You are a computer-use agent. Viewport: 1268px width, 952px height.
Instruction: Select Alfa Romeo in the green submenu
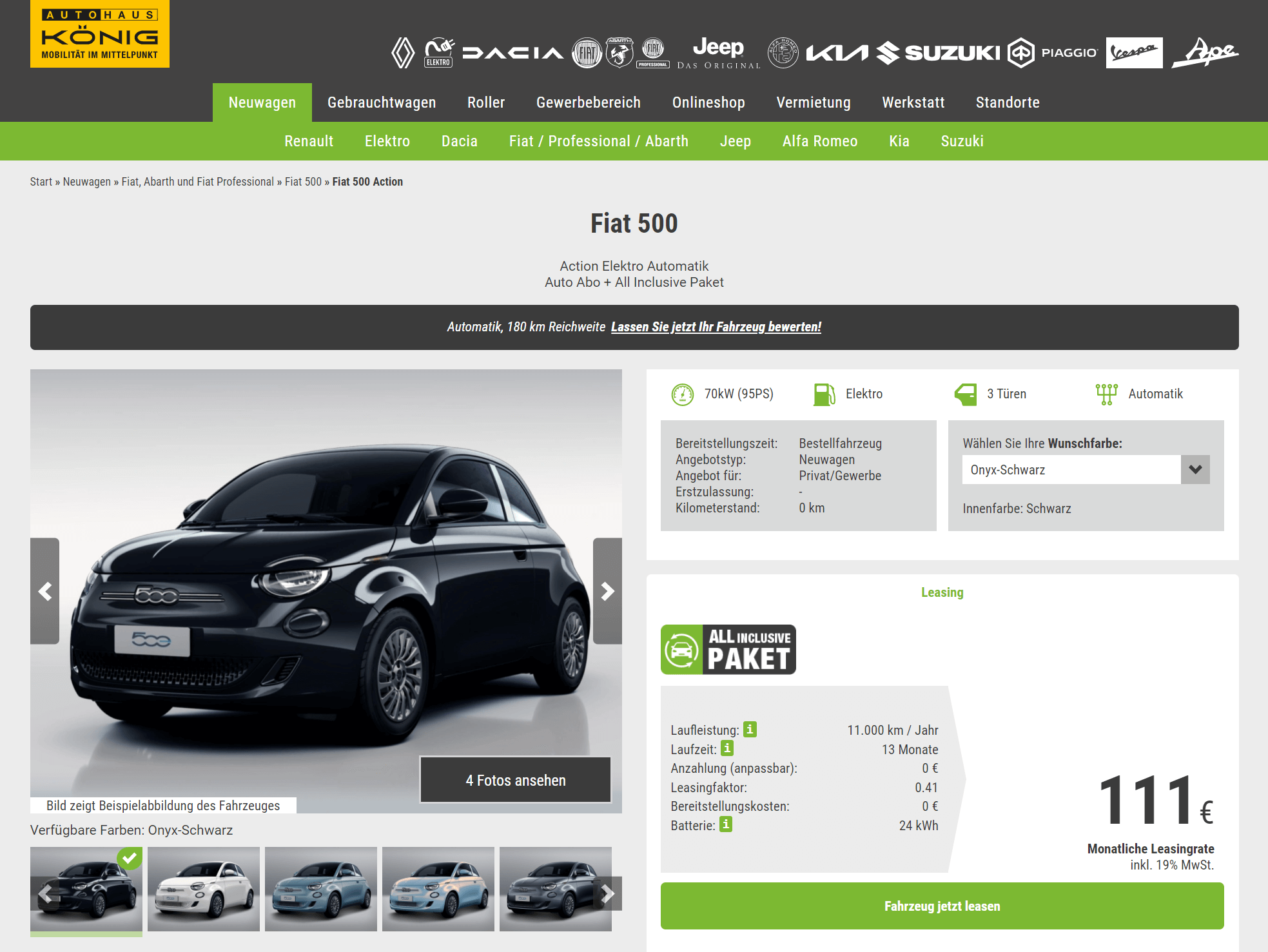tap(820, 141)
